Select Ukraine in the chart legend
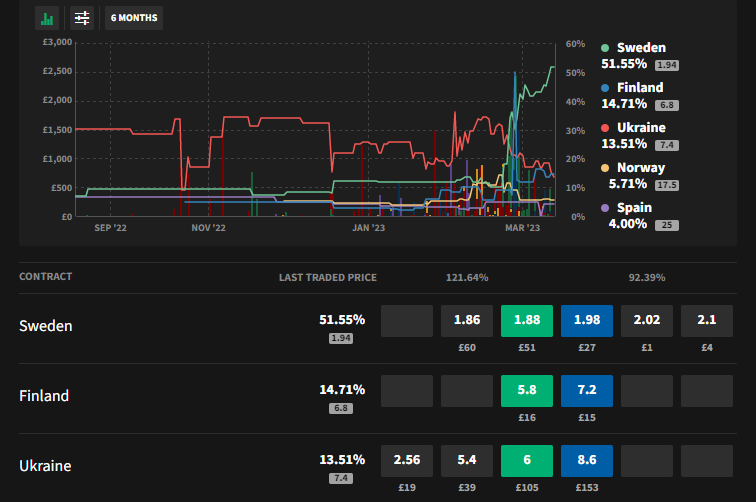The image size is (756, 502). pyautogui.click(x=641, y=128)
